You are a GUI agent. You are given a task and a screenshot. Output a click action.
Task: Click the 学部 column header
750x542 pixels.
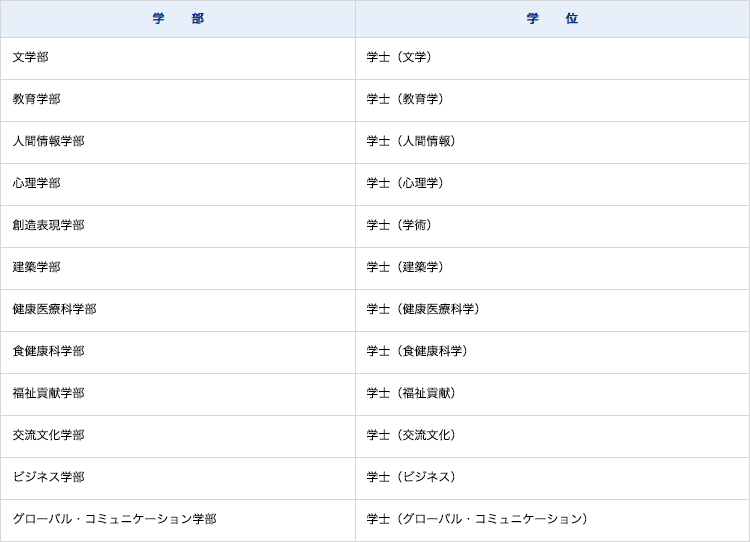(x=178, y=19)
